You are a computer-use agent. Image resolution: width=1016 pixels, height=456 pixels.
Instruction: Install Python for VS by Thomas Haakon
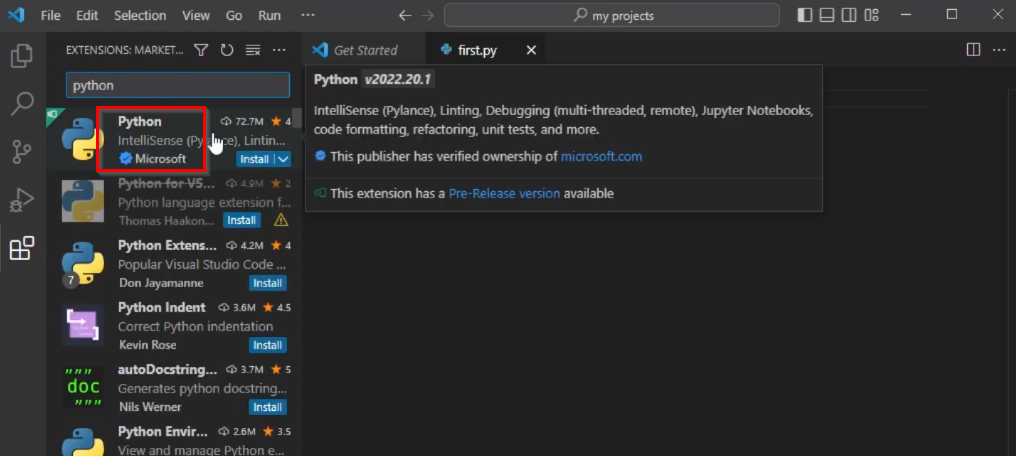(x=241, y=221)
